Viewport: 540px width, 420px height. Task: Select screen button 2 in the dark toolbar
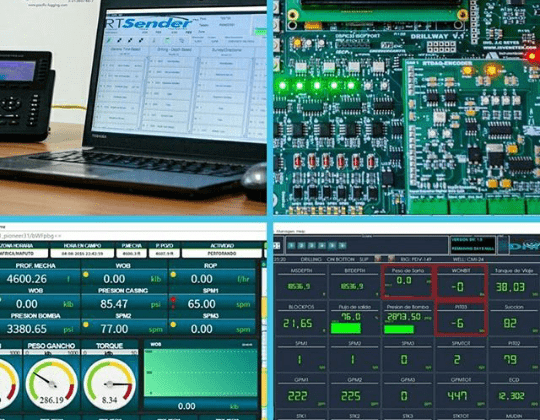coord(302,245)
